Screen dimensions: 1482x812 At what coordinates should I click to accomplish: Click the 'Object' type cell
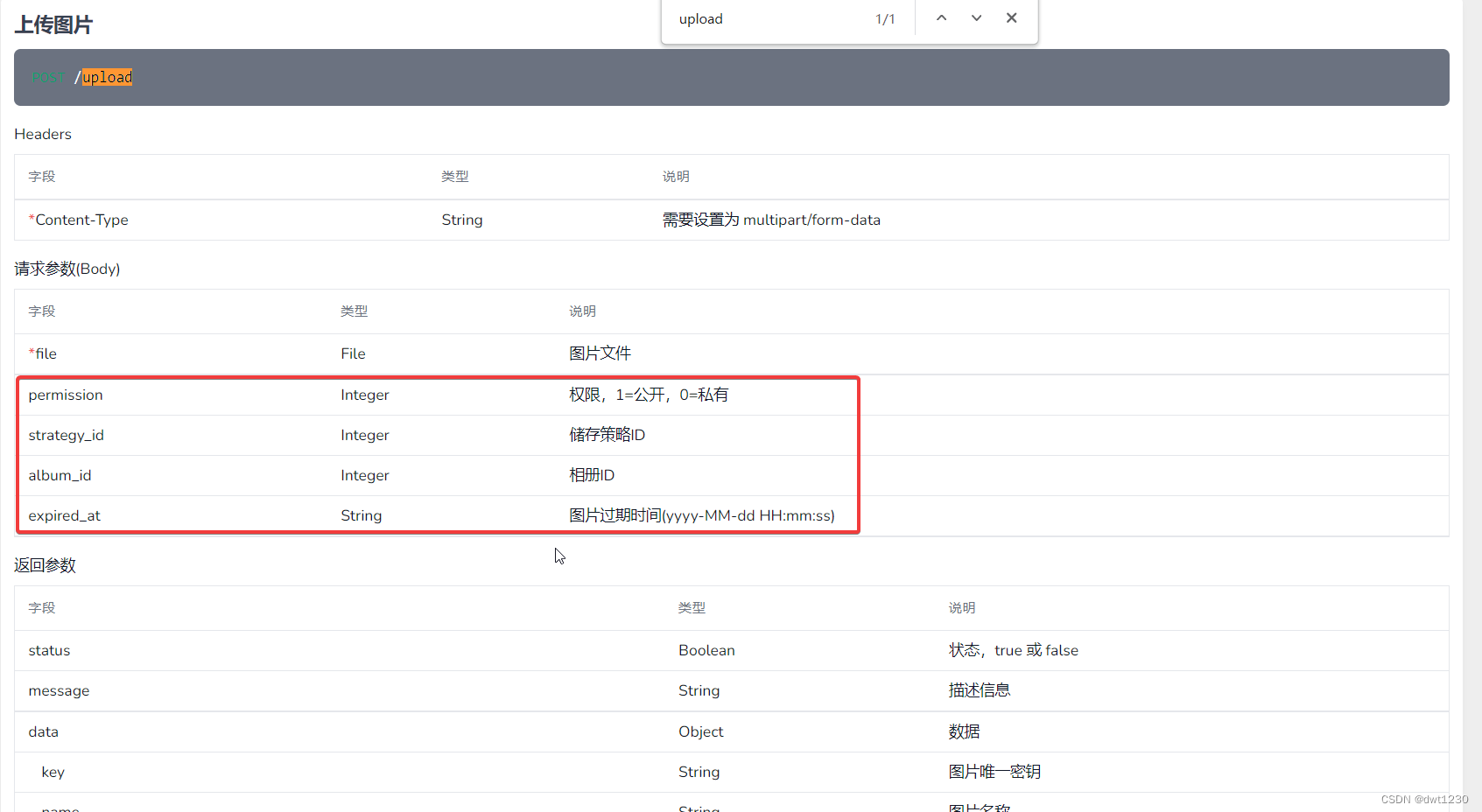coord(701,731)
